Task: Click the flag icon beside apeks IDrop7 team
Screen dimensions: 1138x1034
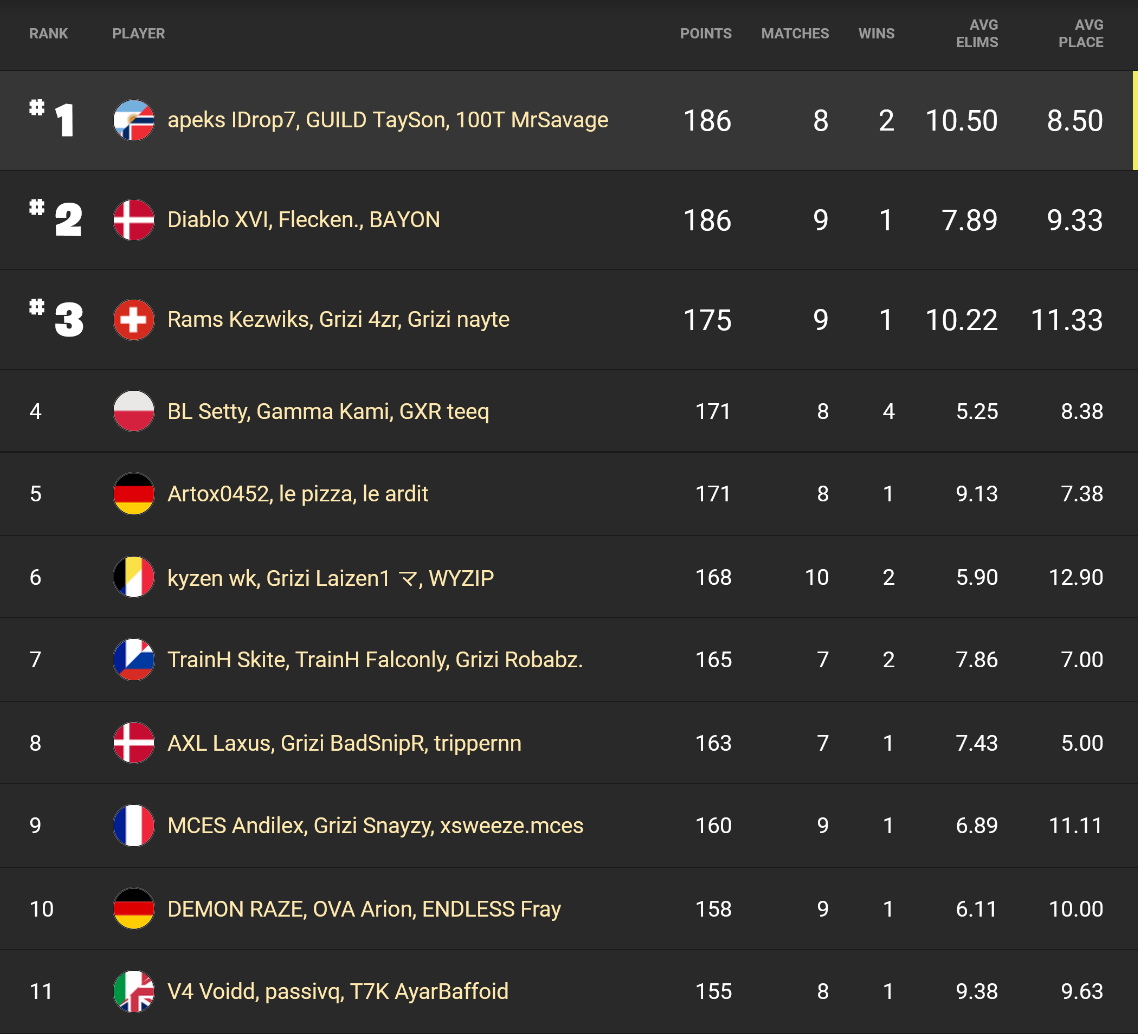Action: click(x=134, y=120)
